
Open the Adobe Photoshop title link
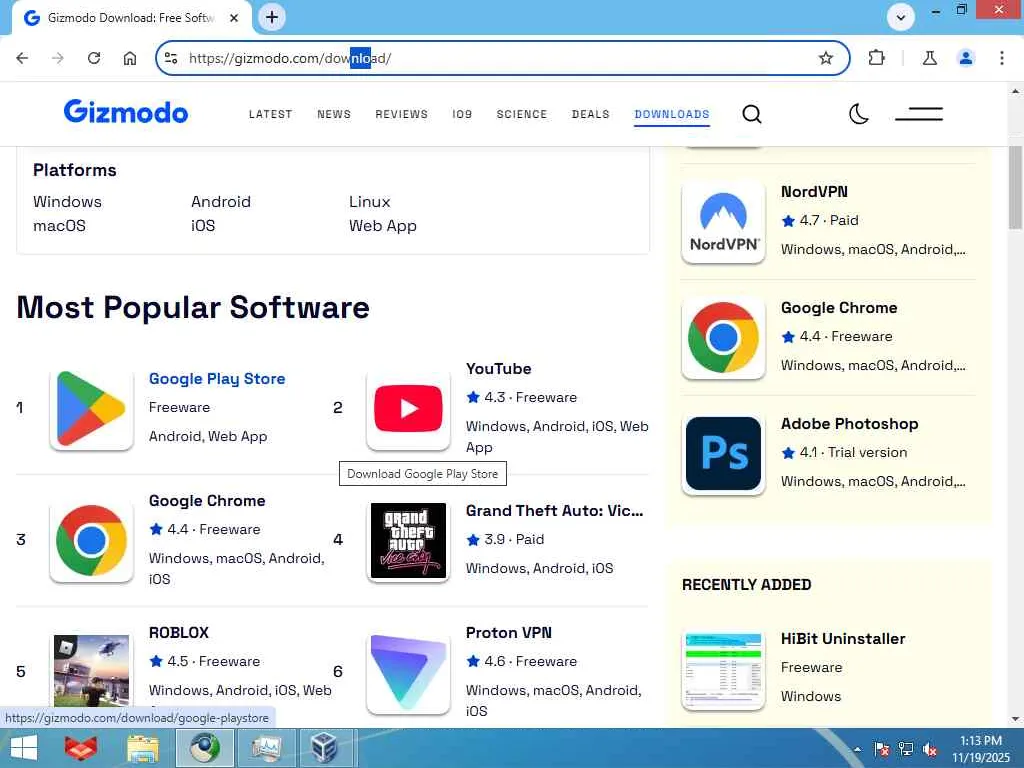850,424
